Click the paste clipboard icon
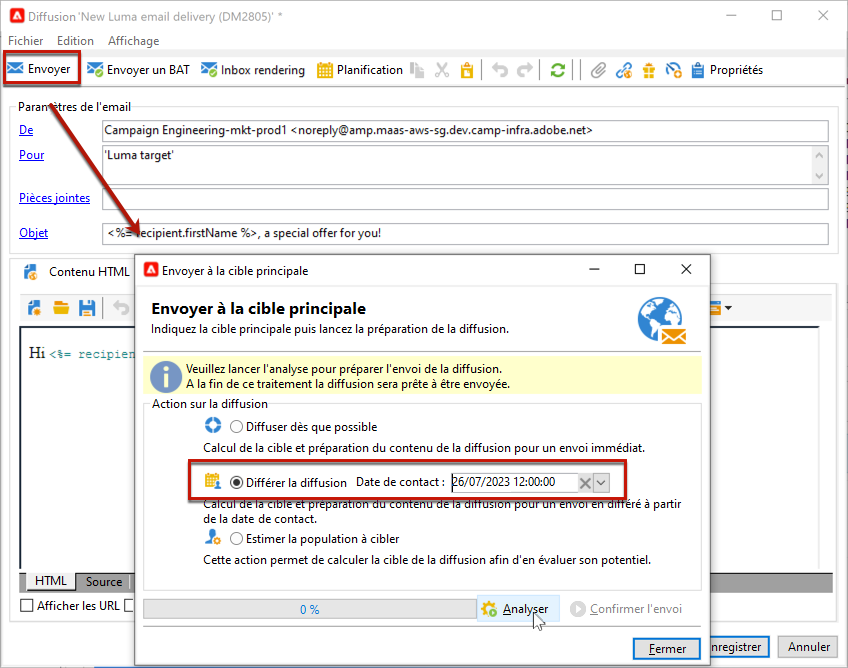848x668 pixels. tap(467, 70)
